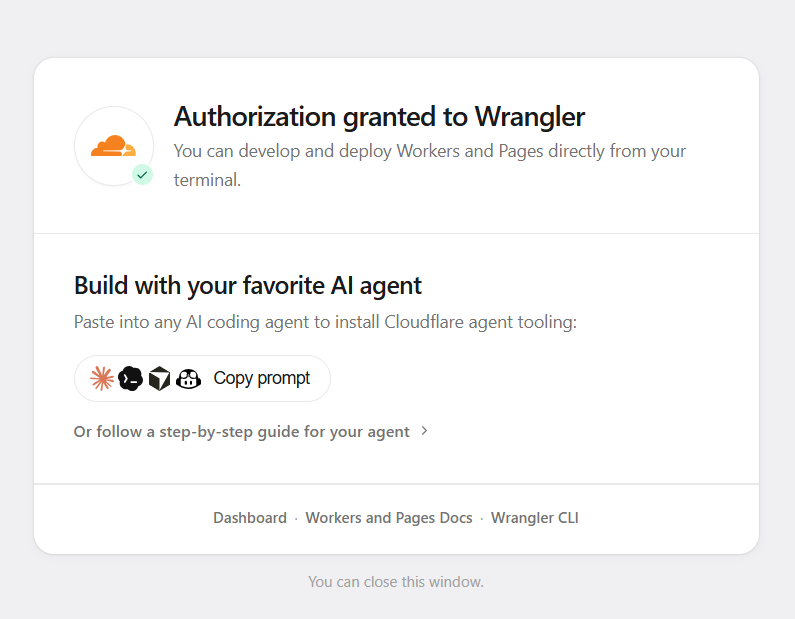The width and height of the screenshot is (795, 619).
Task: Click the 'Build with your favorite AI agent' heading
Action: 248,286
